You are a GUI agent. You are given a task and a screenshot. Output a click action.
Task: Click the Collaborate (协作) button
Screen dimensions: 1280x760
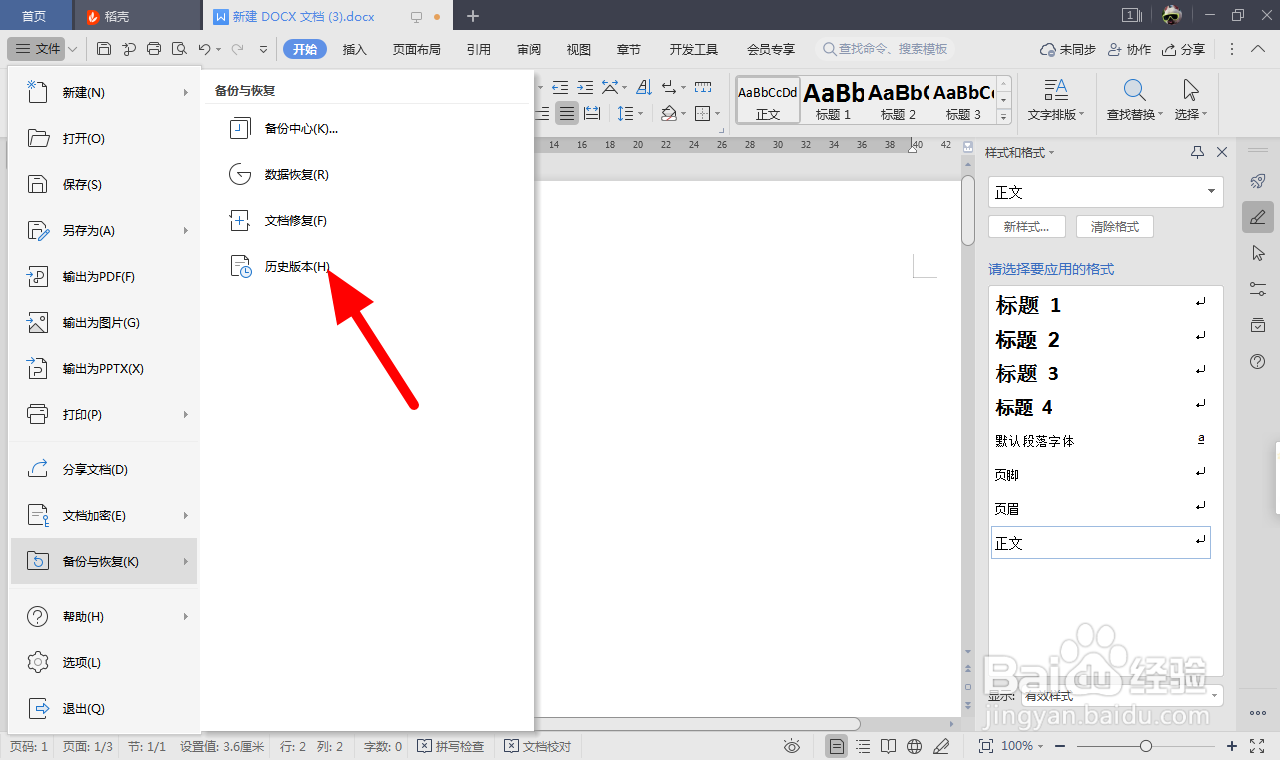[x=1130, y=49]
